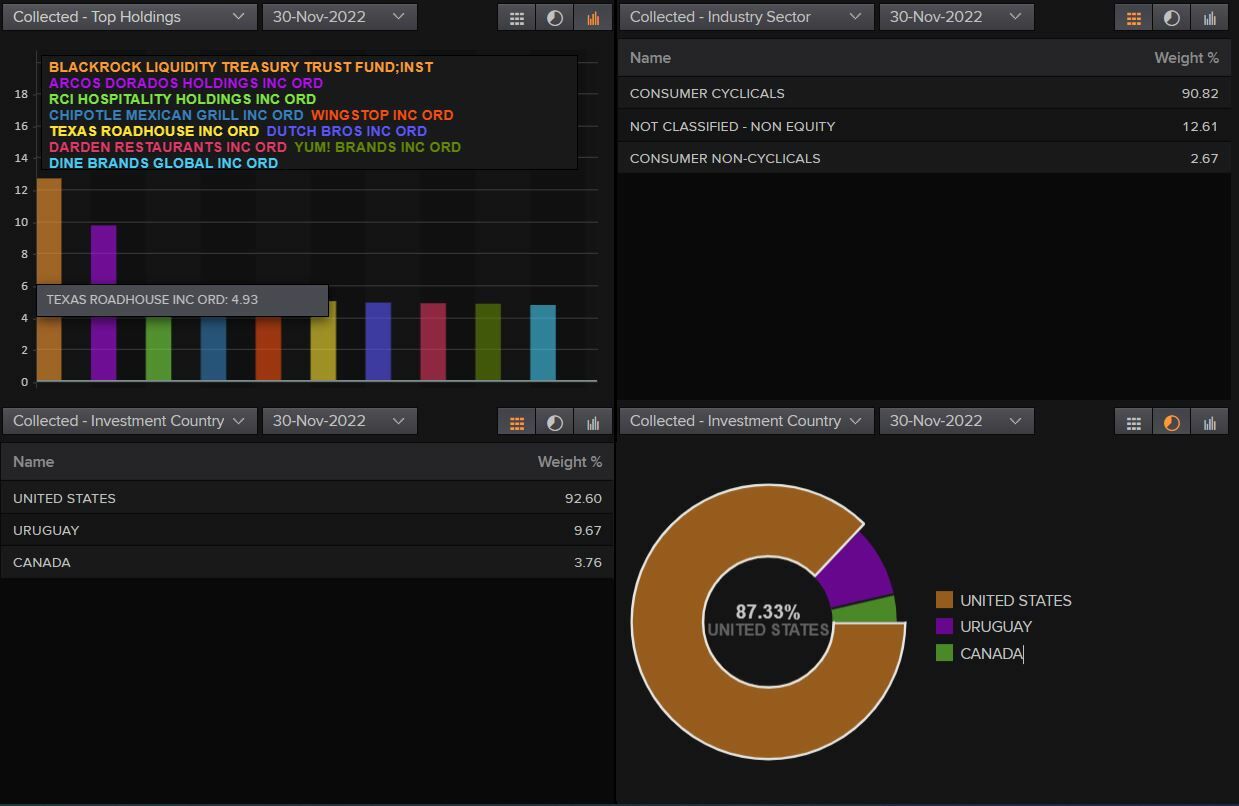The width and height of the screenshot is (1239, 806).
Task: Sort Investment Country table by Weight % header
Action: click(x=569, y=462)
